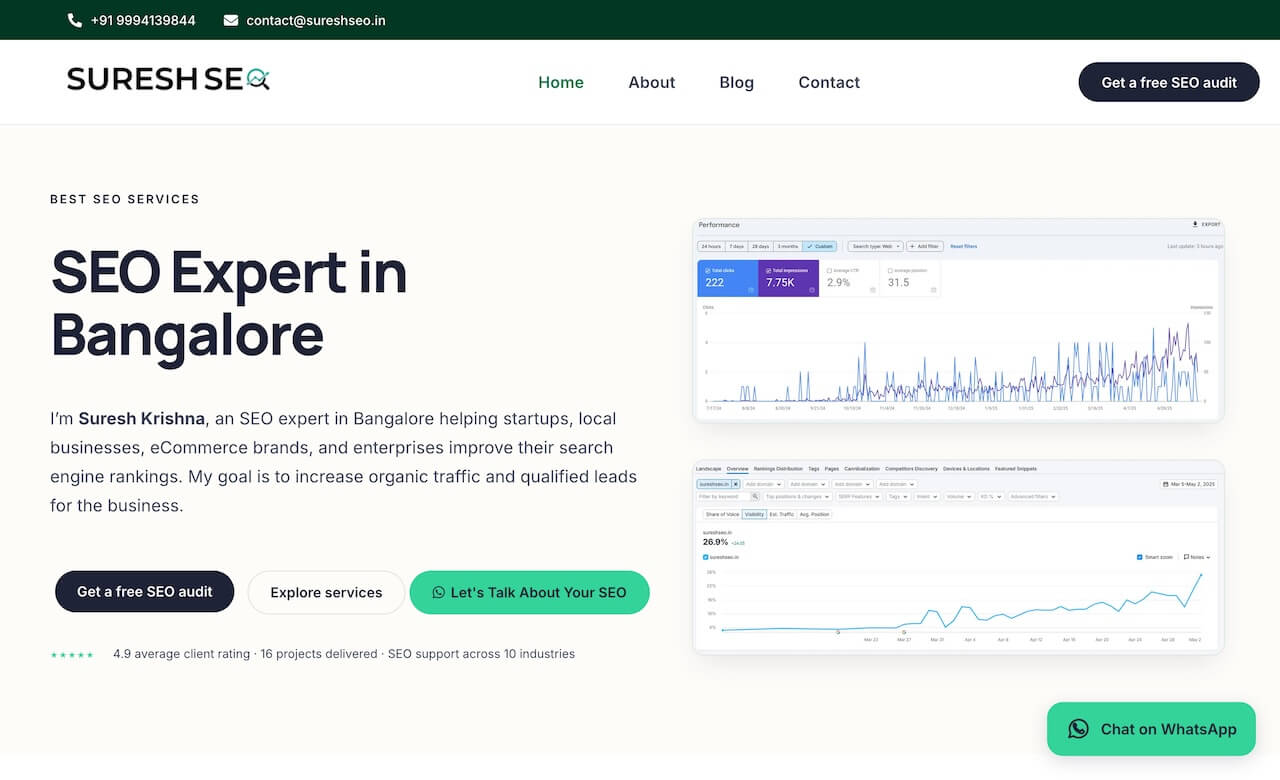This screenshot has height=780, width=1280.
Task: Click header Get a free SEO audit button
Action: click(1169, 82)
